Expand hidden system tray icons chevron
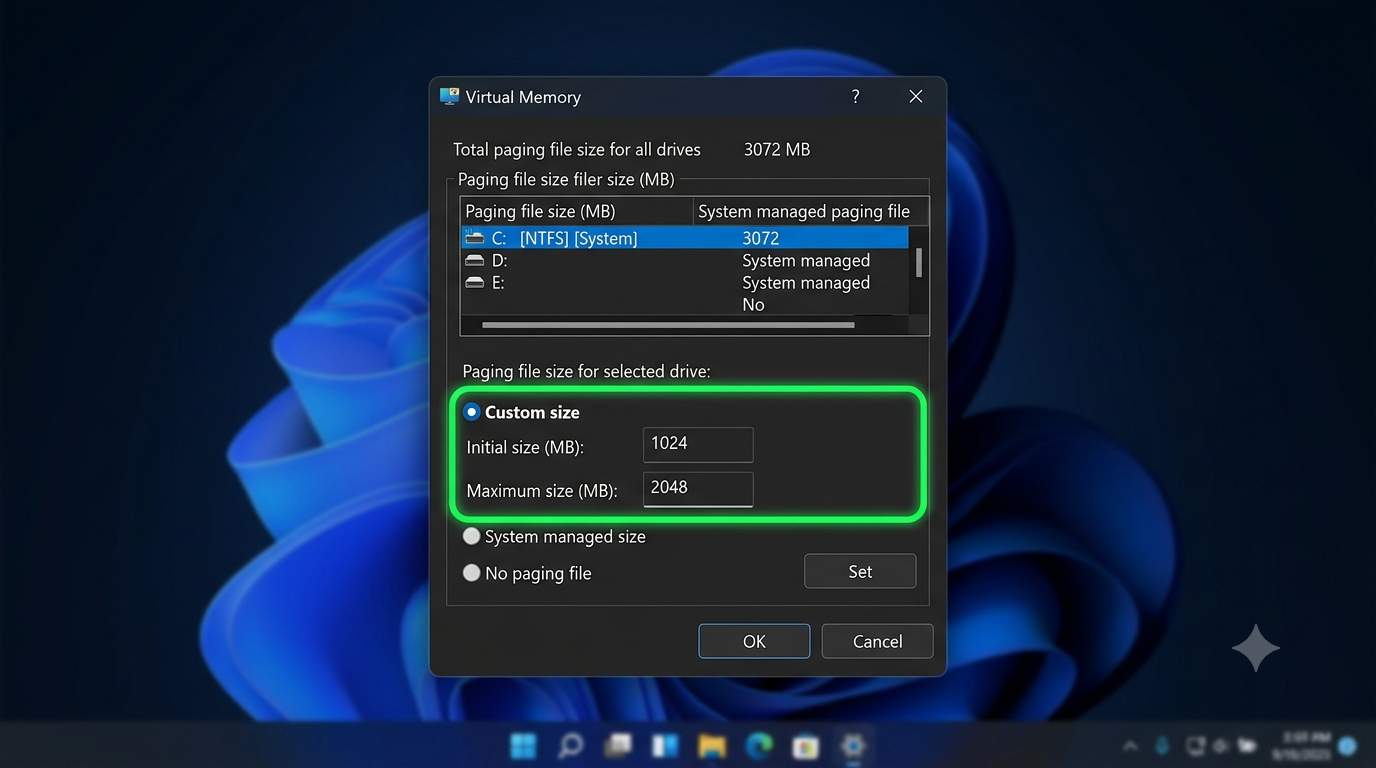 tap(1130, 746)
